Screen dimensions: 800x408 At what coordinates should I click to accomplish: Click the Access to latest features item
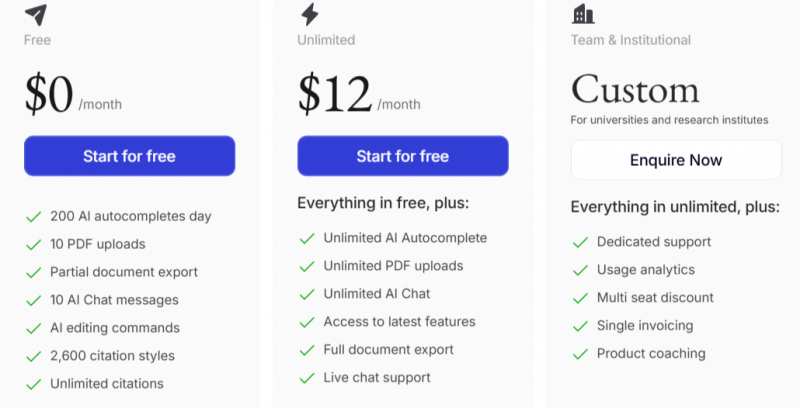click(399, 321)
